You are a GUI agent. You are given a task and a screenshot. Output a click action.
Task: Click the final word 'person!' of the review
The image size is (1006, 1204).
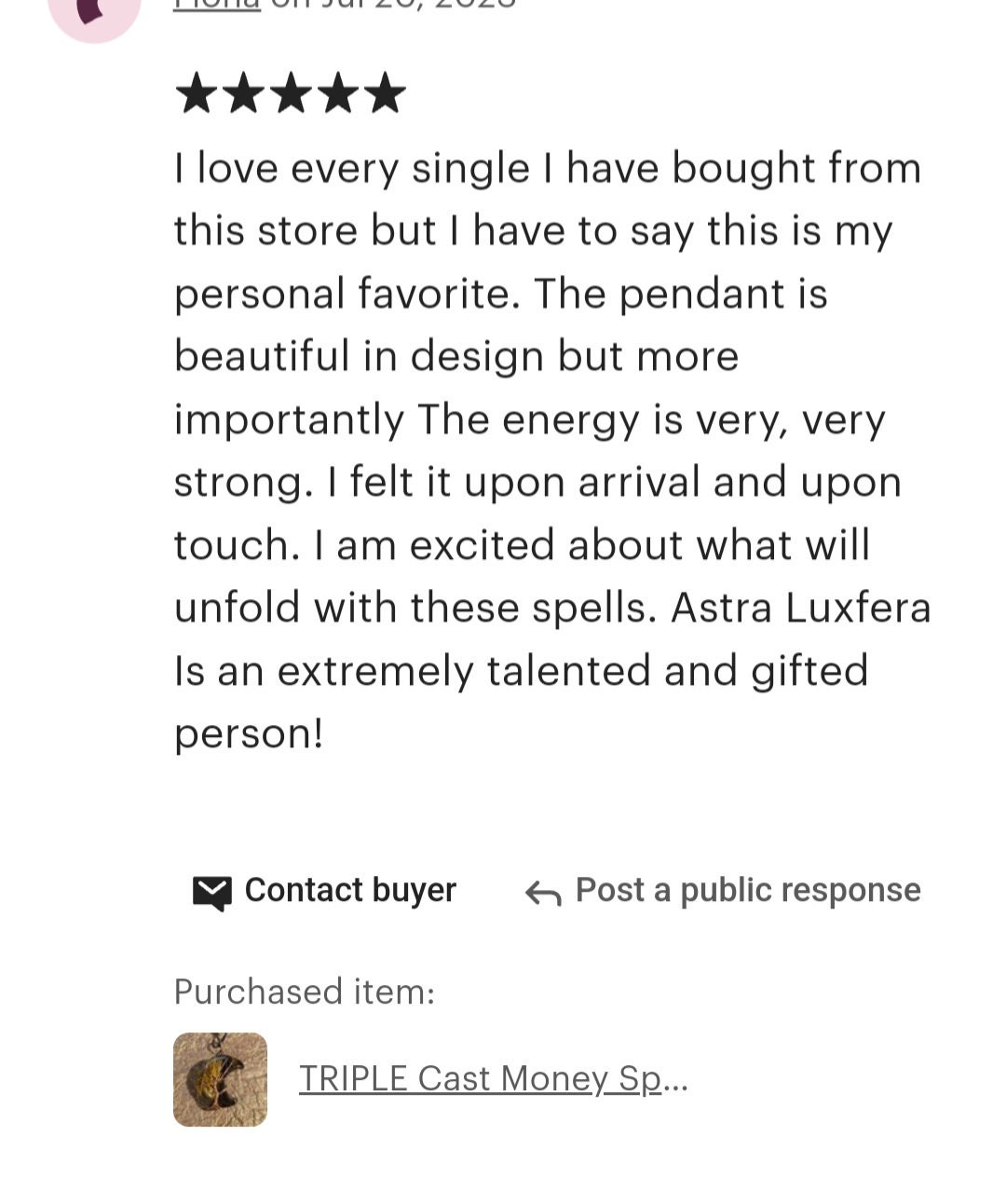click(x=249, y=735)
